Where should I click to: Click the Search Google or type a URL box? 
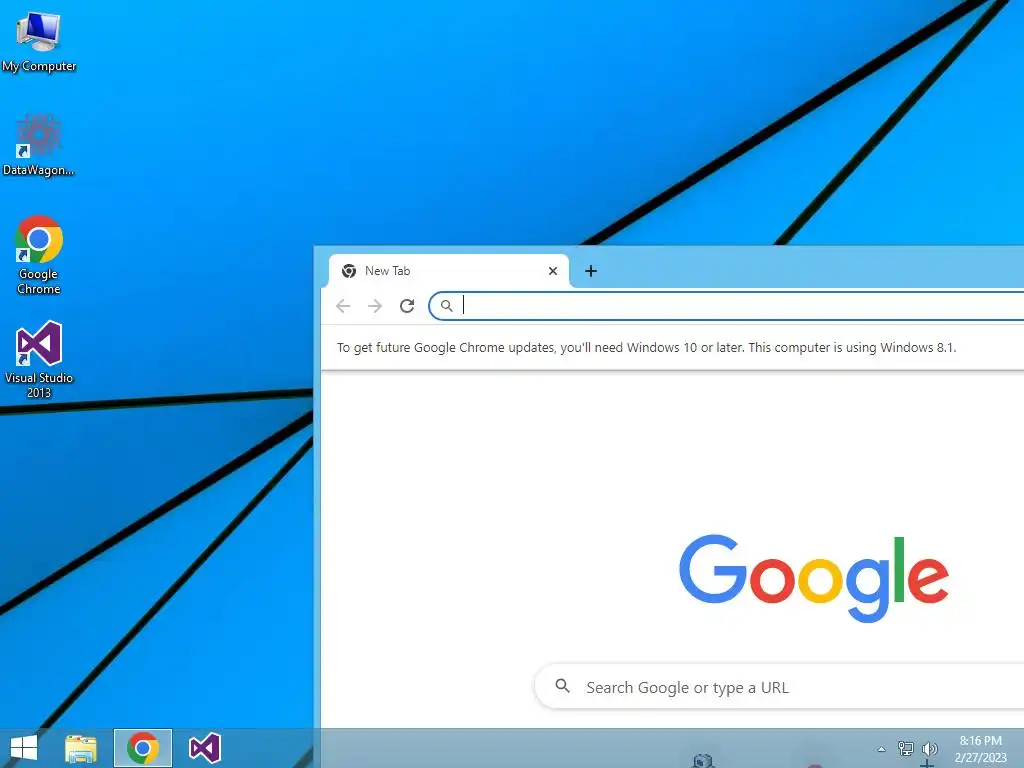click(780, 687)
